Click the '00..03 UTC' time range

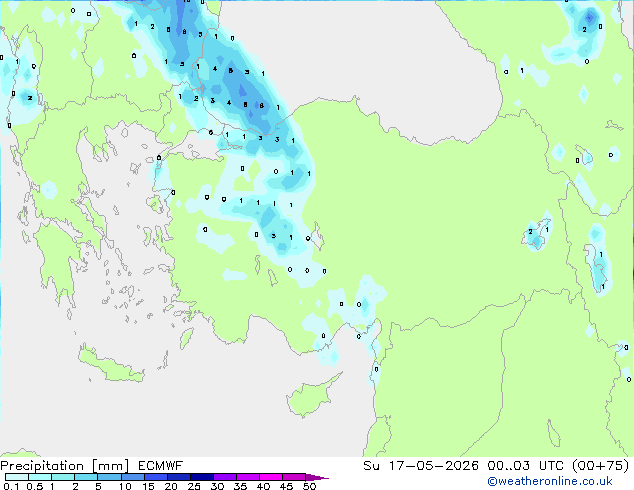pos(525,466)
